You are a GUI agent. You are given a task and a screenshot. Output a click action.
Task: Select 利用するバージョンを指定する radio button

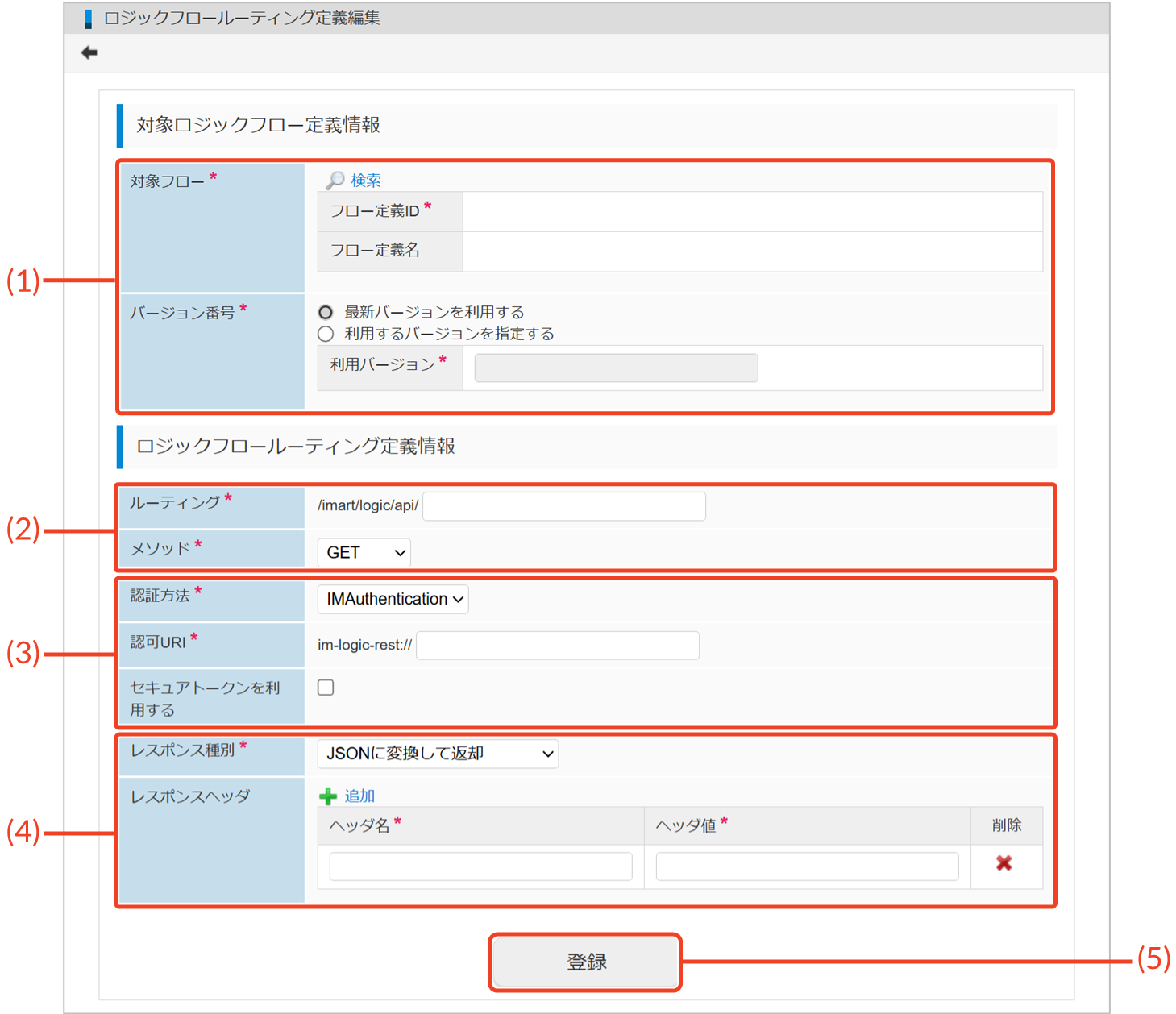[326, 334]
